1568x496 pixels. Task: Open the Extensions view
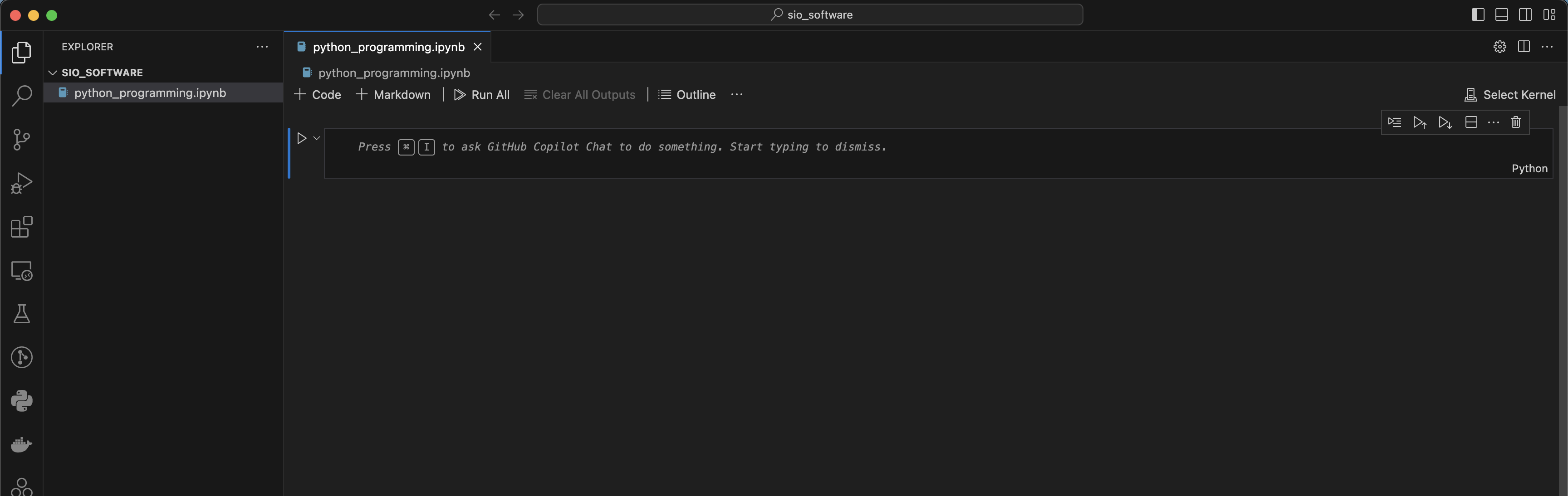21,227
